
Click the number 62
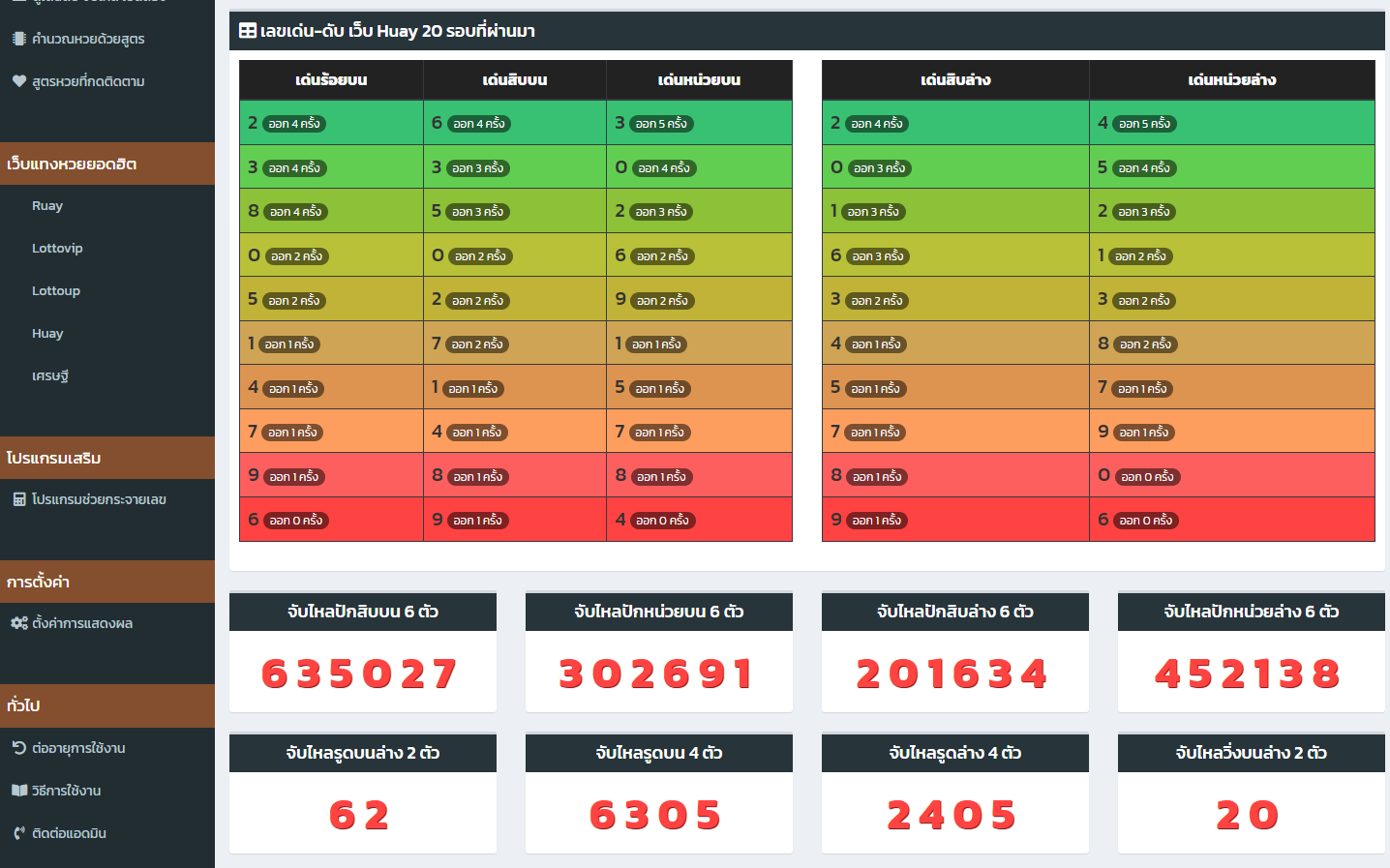[x=360, y=815]
